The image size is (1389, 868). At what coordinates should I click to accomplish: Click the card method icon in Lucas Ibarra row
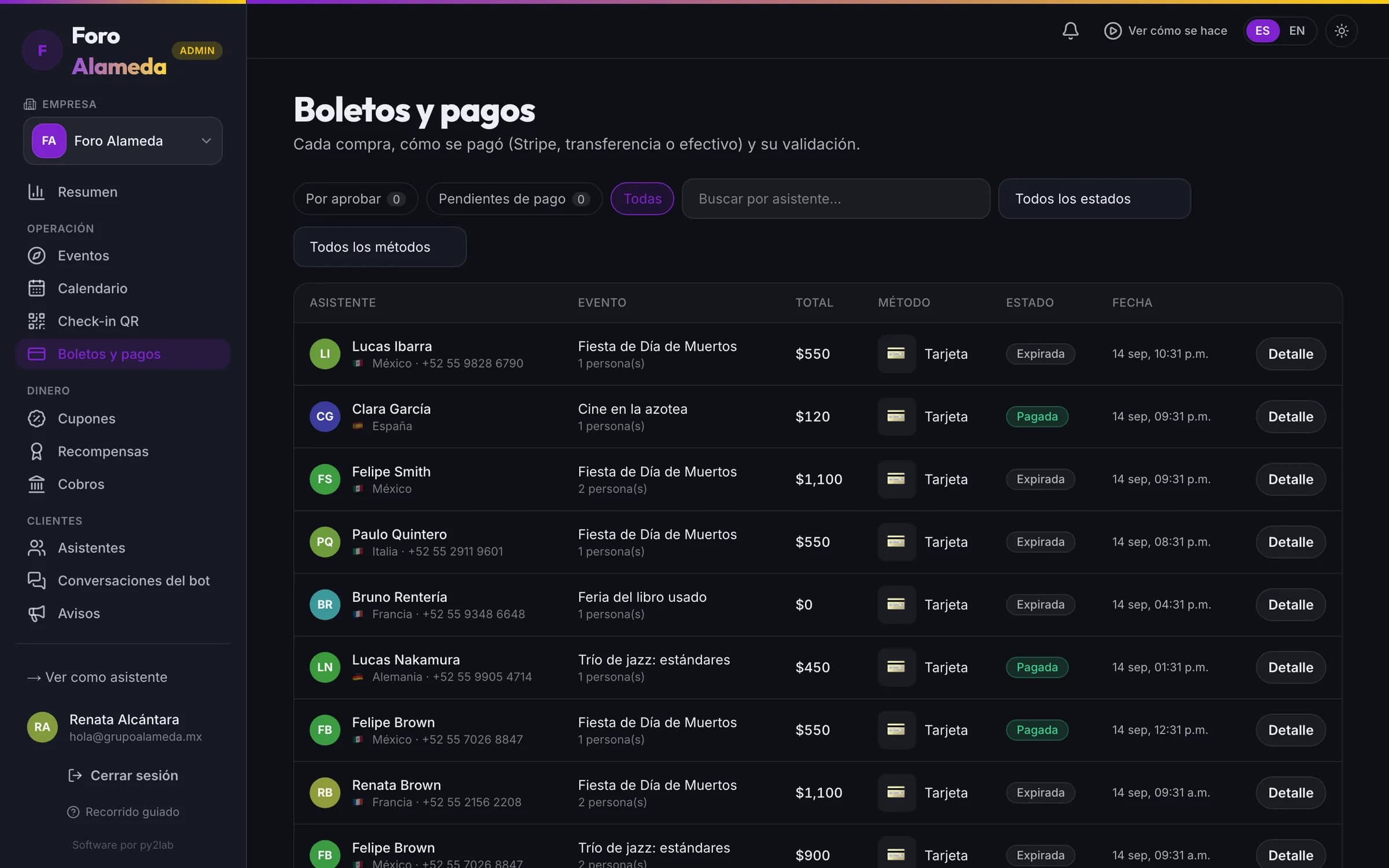click(896, 354)
